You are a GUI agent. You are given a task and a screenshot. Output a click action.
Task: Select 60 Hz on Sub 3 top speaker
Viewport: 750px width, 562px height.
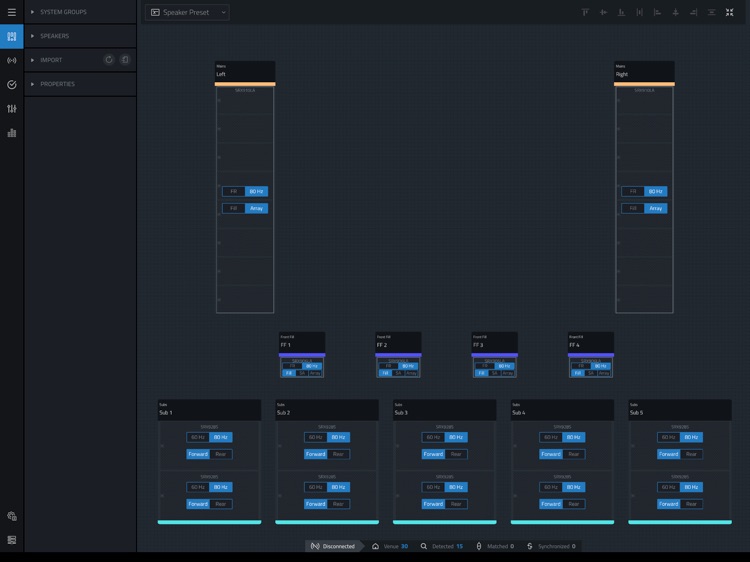(433, 437)
